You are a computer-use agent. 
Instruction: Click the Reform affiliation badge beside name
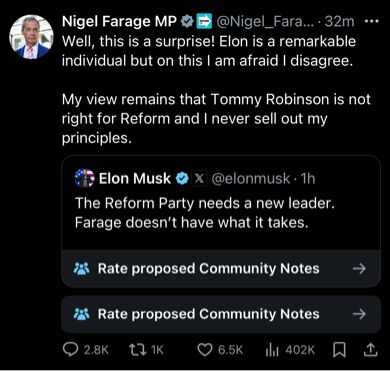[x=205, y=22]
